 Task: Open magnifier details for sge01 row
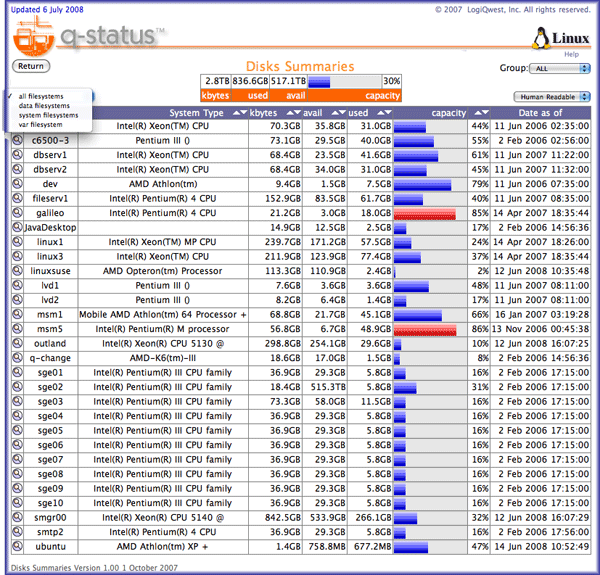(x=17, y=372)
